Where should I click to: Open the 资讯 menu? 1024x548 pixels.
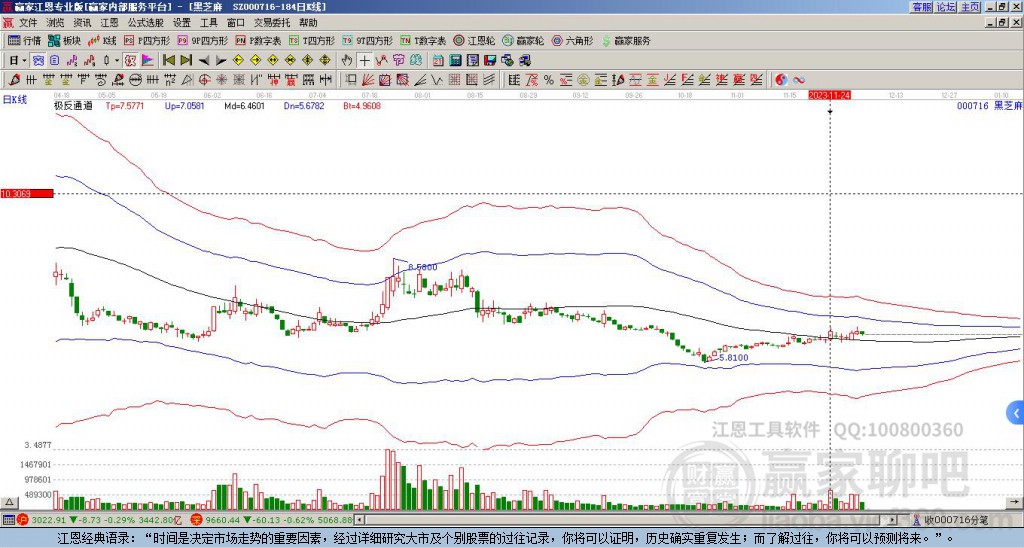82,23
